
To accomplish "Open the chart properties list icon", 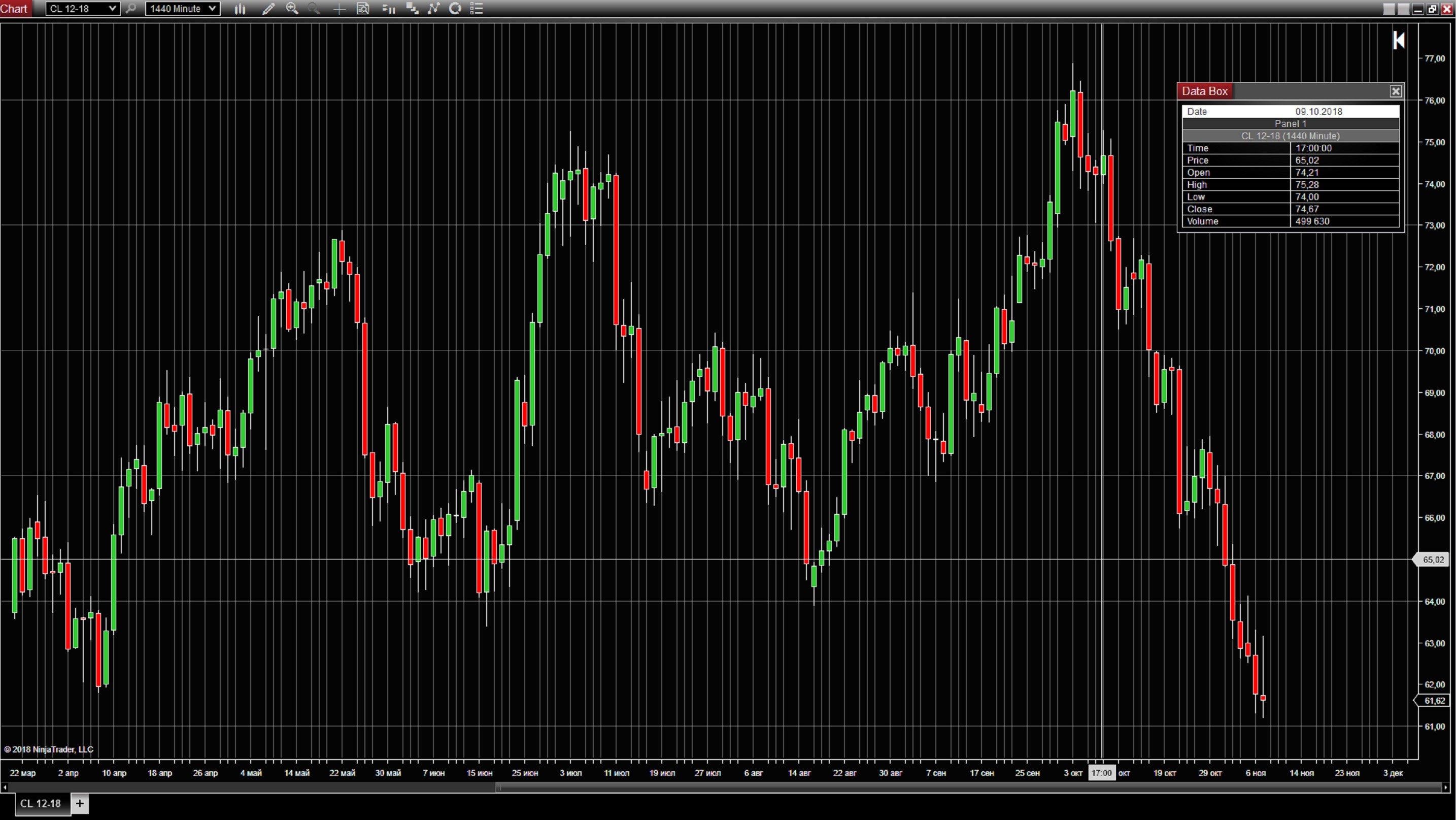I will click(477, 9).
